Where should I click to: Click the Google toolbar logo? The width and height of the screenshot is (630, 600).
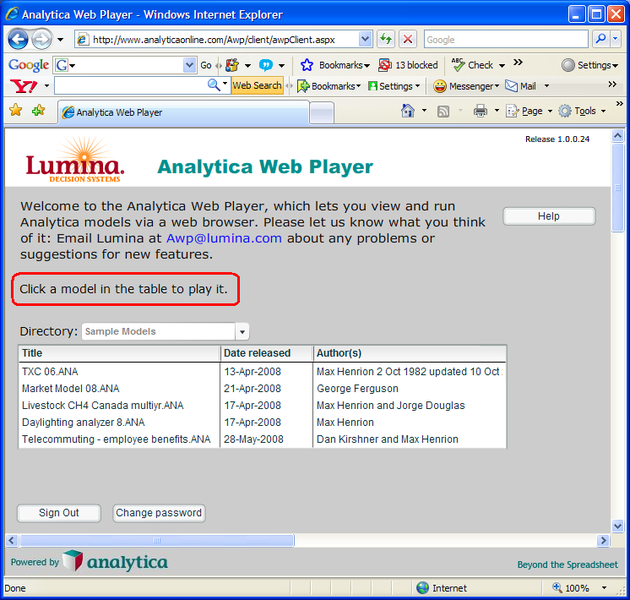pos(29,65)
